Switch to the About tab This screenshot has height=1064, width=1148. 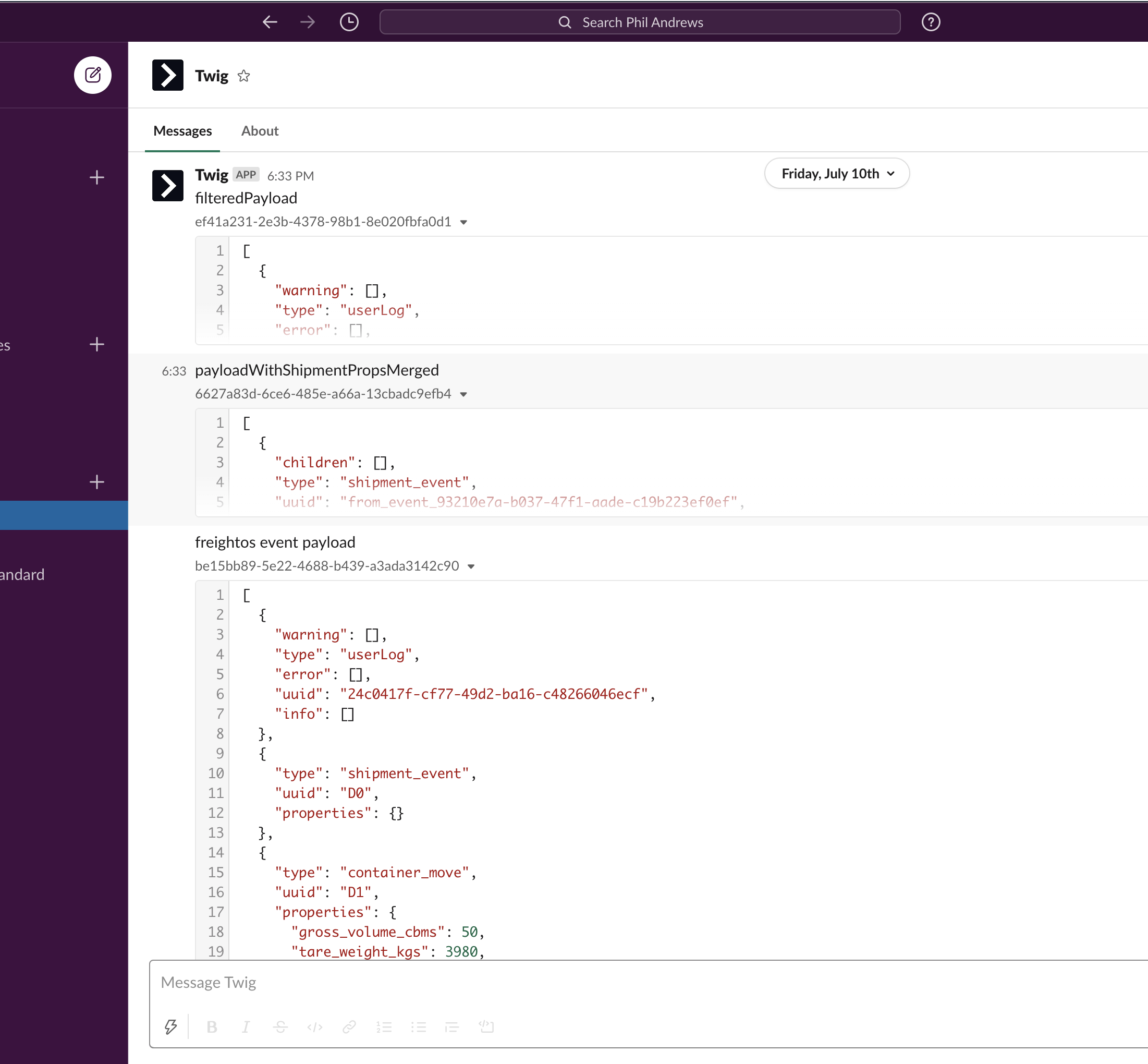tap(260, 131)
